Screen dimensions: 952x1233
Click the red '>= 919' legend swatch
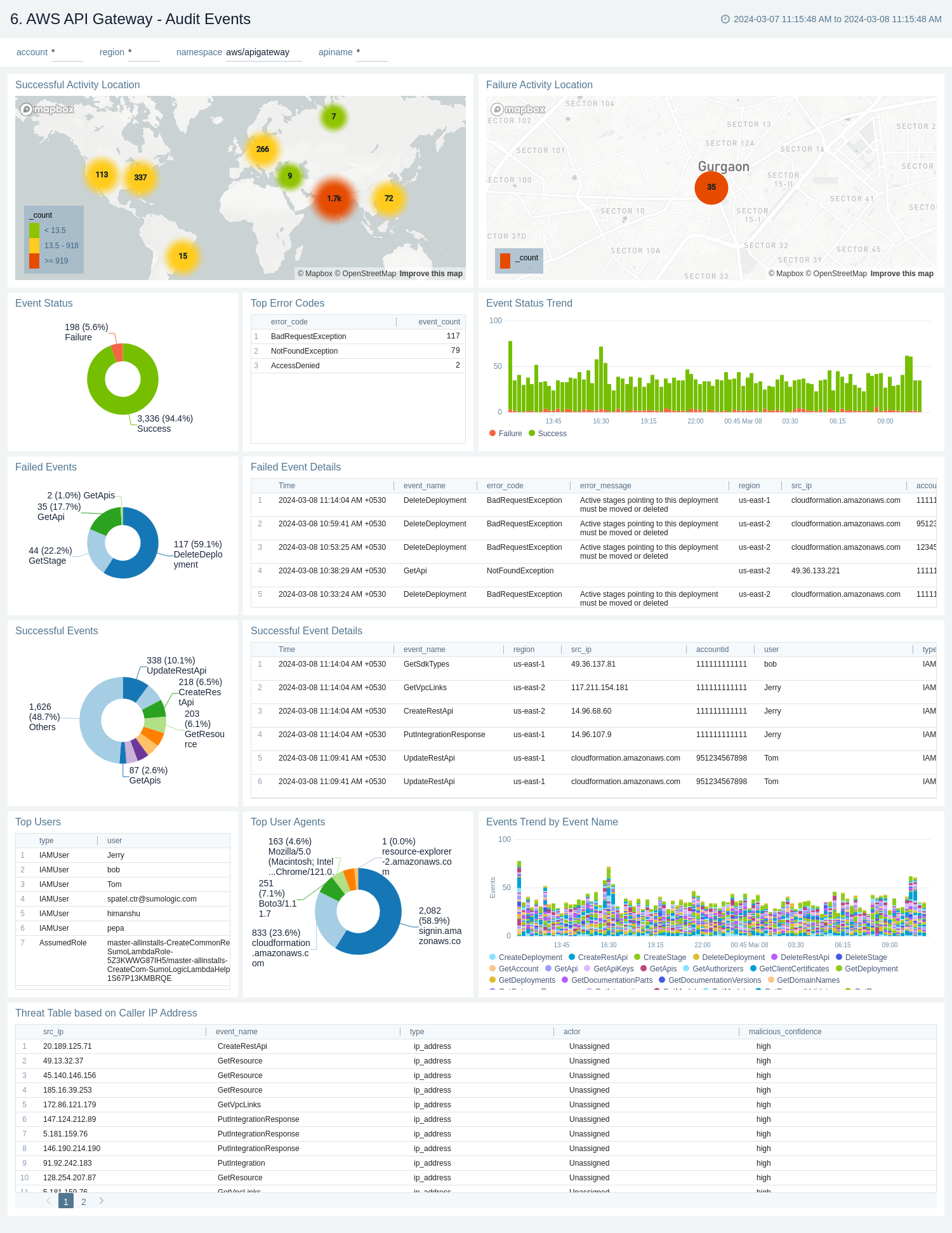click(x=34, y=261)
